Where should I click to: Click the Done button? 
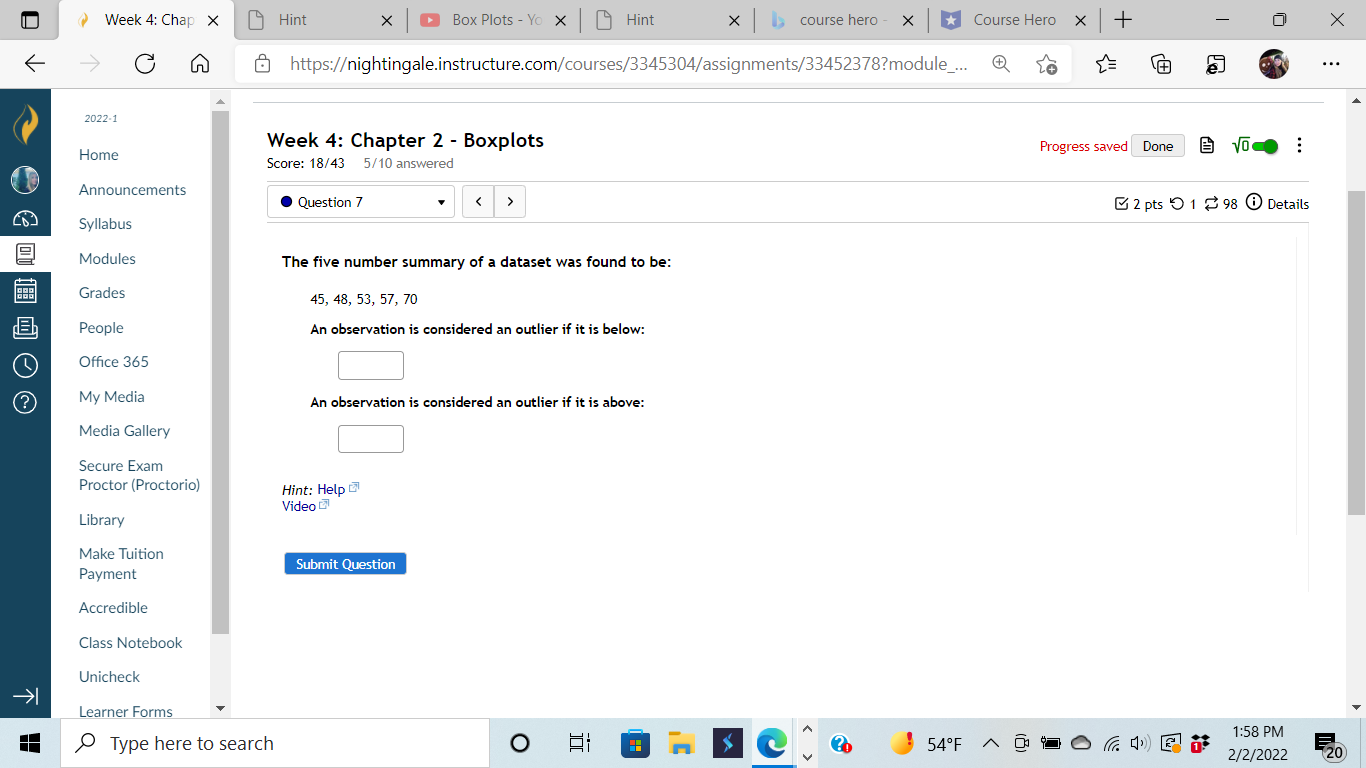coord(1158,146)
